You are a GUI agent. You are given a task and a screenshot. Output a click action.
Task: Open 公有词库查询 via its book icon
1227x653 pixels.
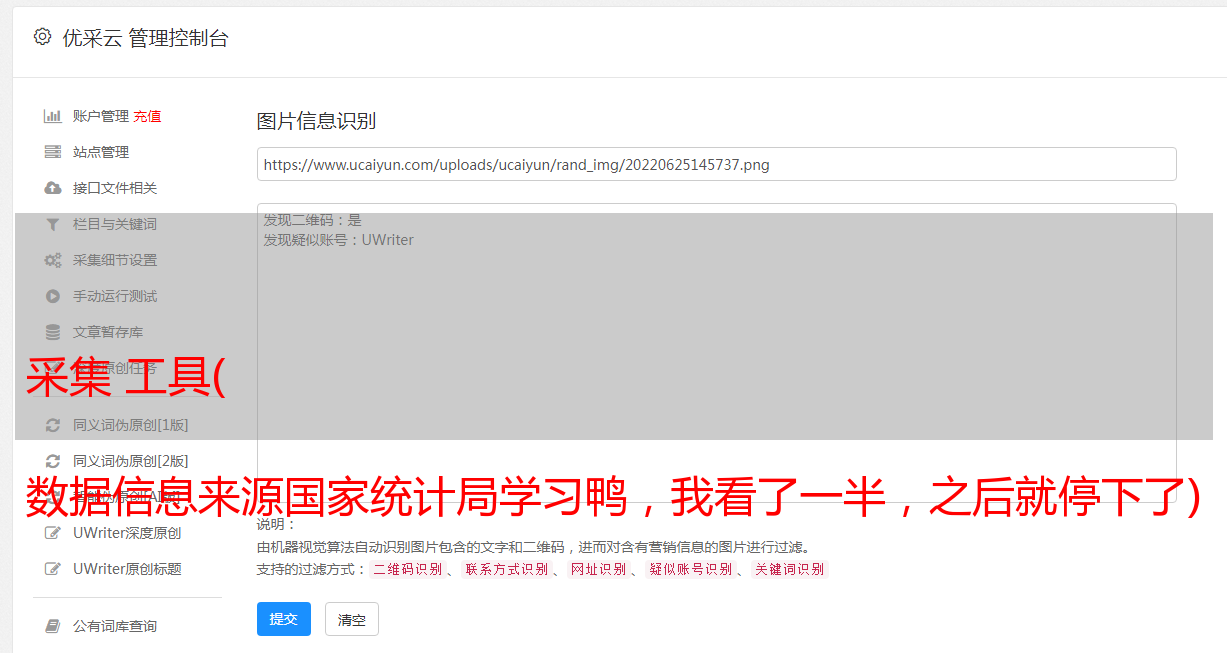[x=53, y=626]
